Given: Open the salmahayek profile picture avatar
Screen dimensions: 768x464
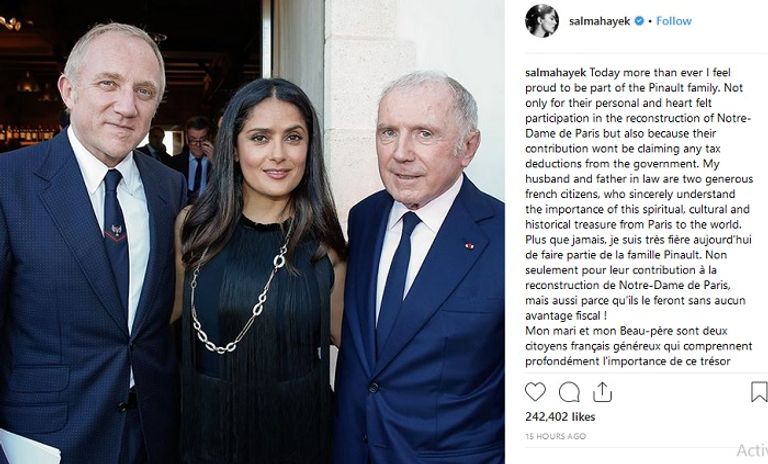Looking at the screenshot, I should (542, 21).
